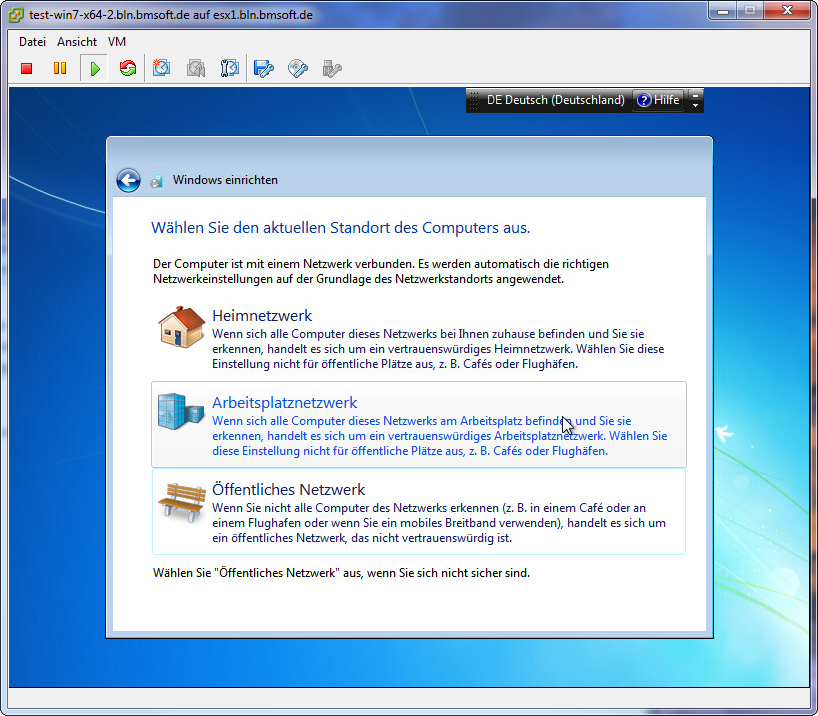Click the house icon for Heimnetzwerk
This screenshot has height=716, width=818.
tap(182, 327)
